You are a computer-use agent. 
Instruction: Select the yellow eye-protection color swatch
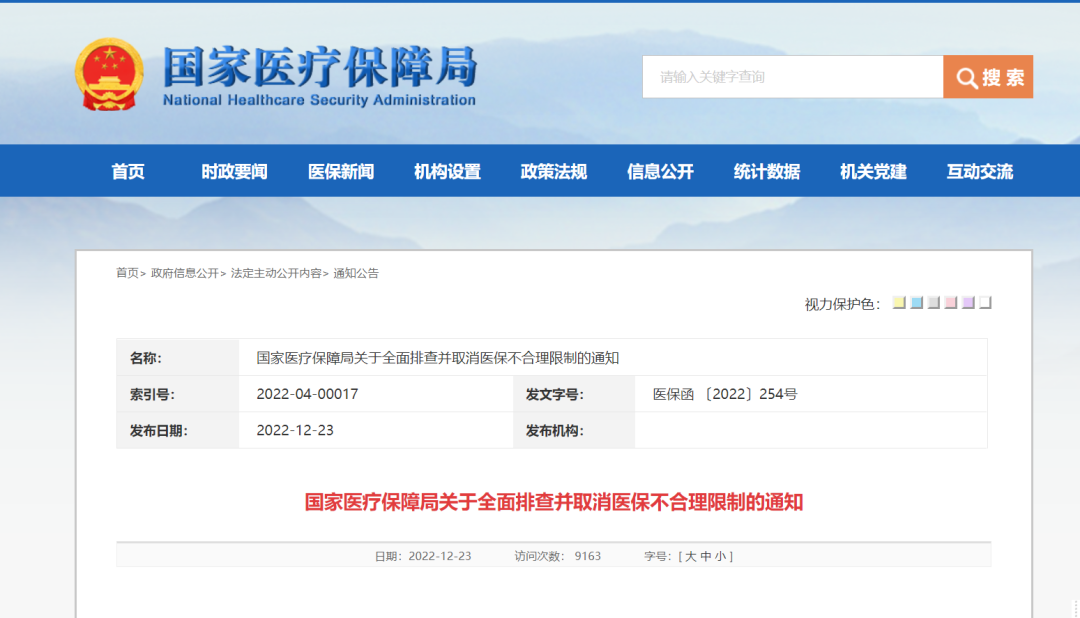pos(898,302)
